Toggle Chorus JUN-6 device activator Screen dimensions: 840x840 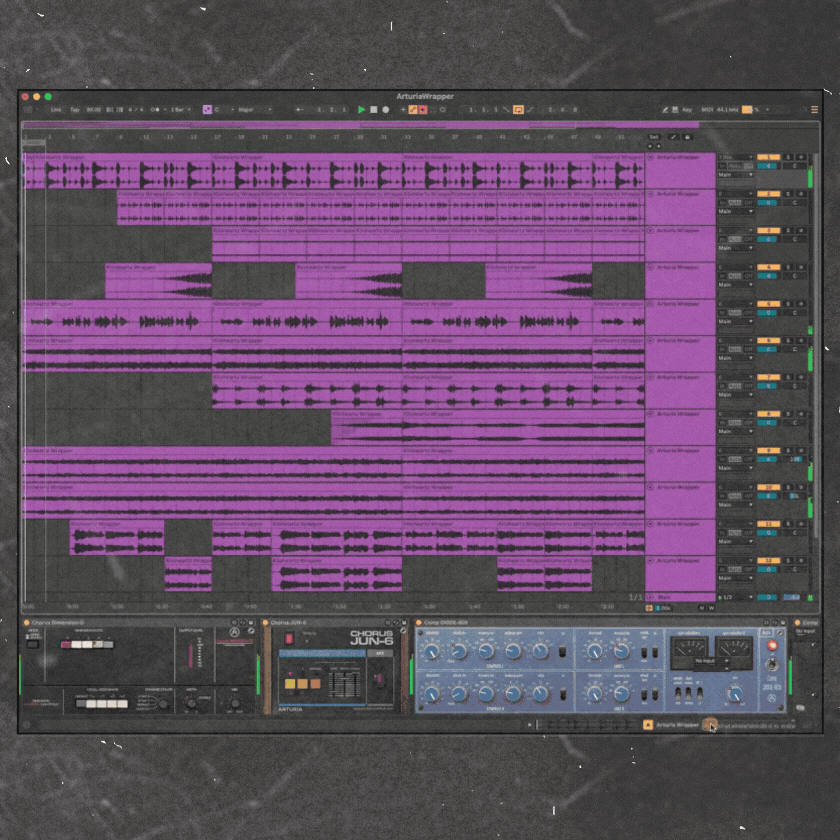coord(265,622)
